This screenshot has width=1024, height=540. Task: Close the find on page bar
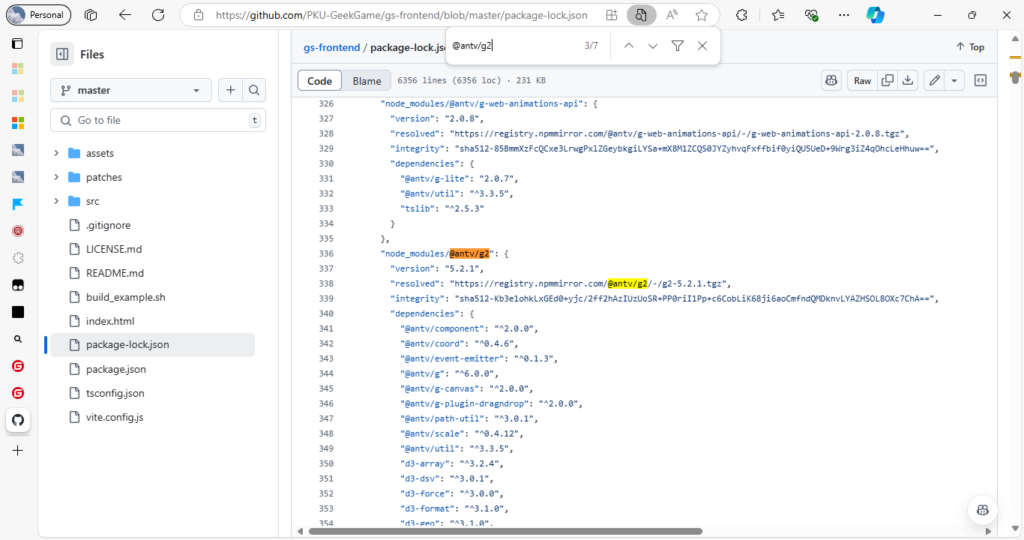point(702,46)
